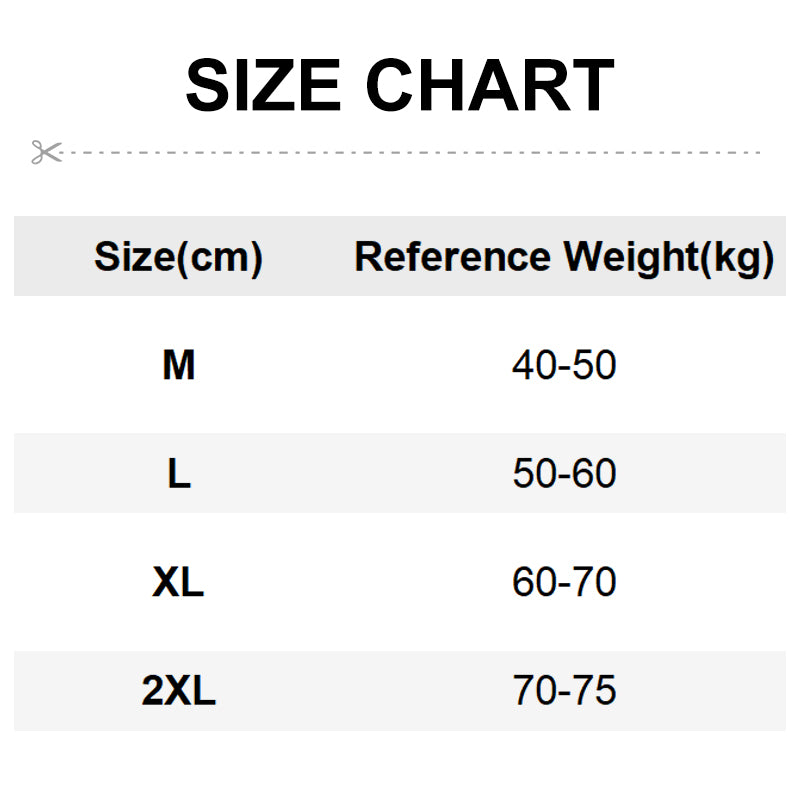800x800 pixels.
Task: Select the XL size label
Action: click(178, 583)
